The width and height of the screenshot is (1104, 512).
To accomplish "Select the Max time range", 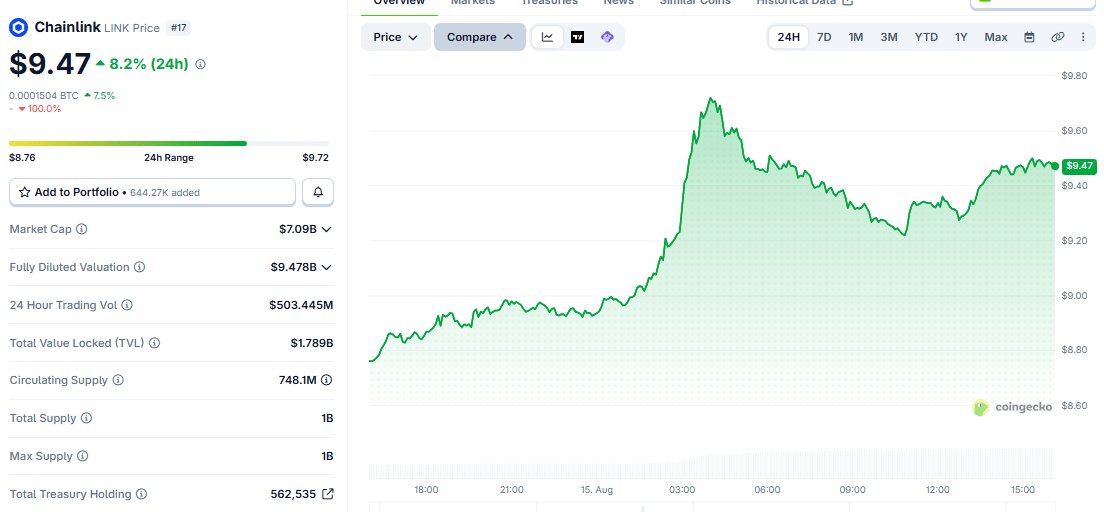I will pyautogui.click(x=996, y=37).
